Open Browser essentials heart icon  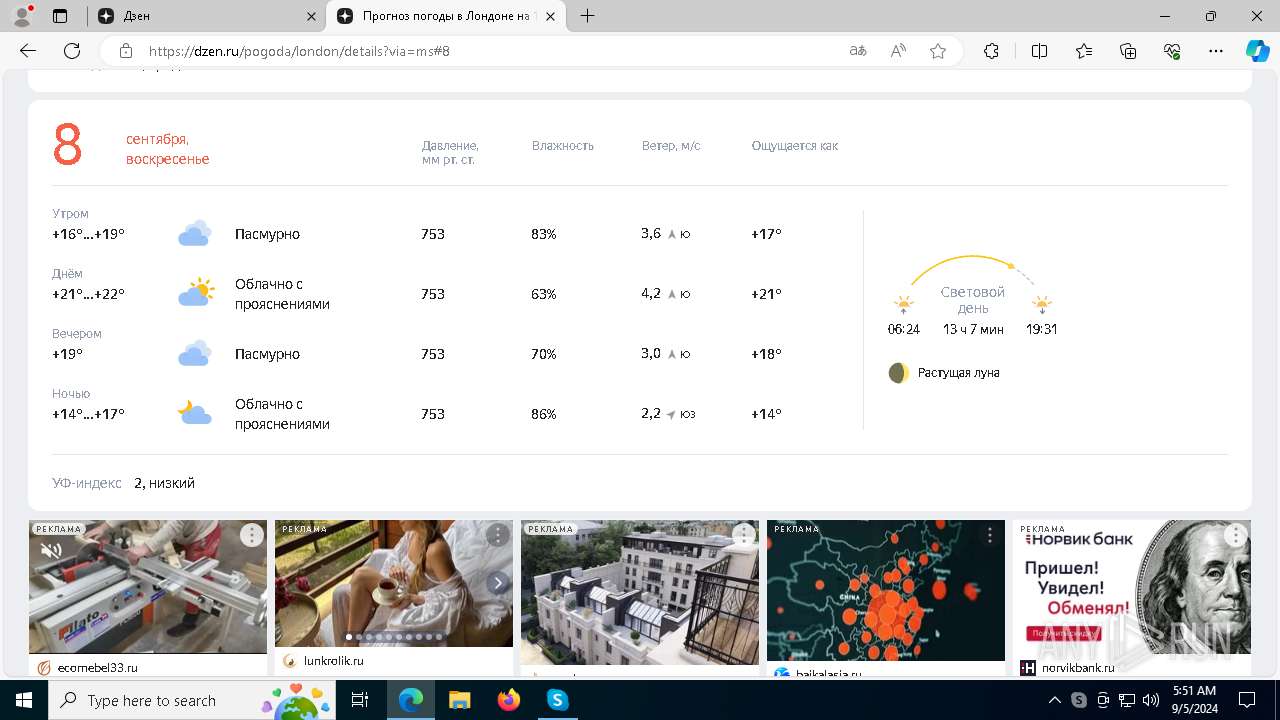coord(1172,51)
